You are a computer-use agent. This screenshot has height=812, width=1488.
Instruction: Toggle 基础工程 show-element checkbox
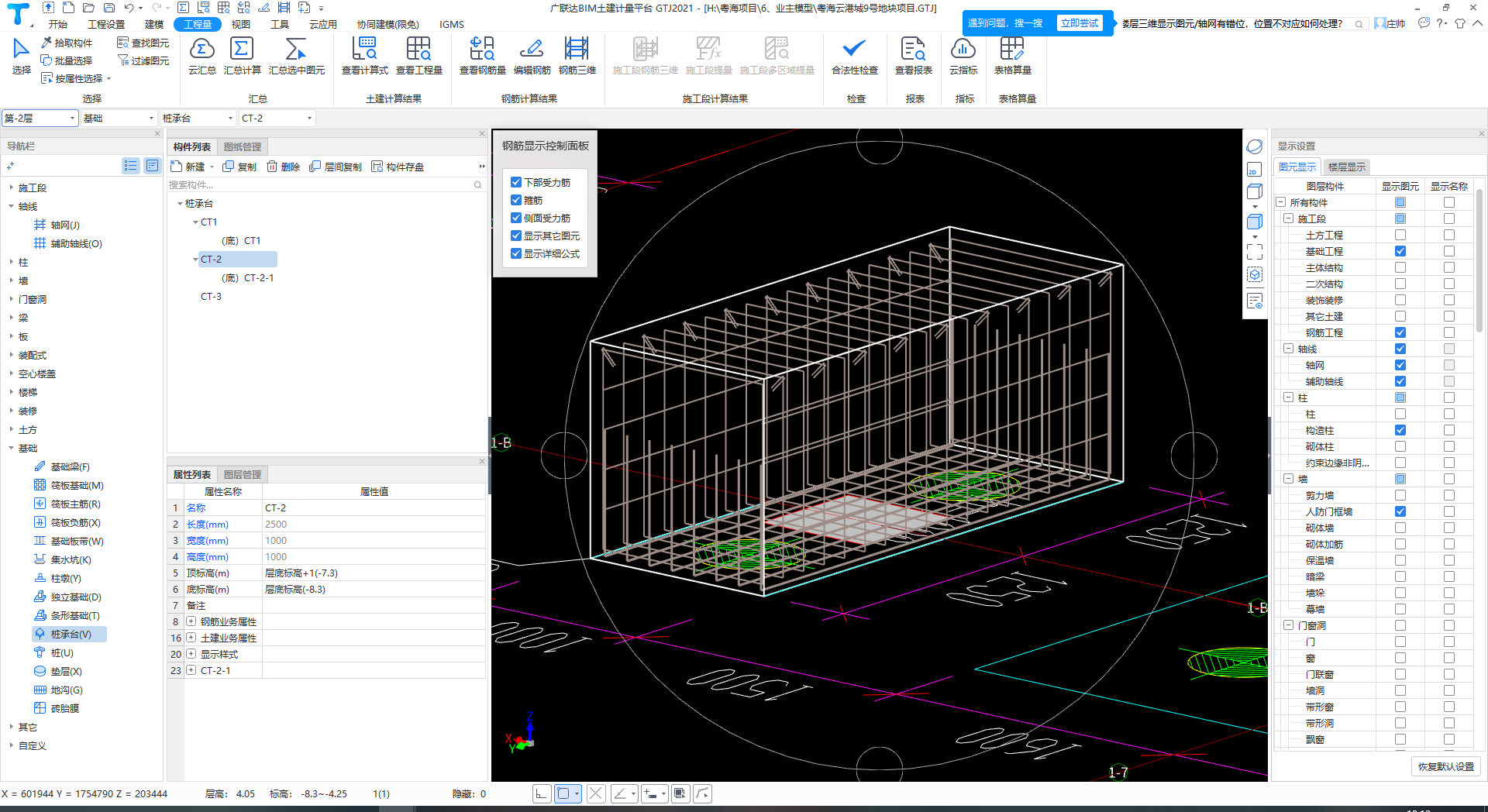tap(1400, 251)
